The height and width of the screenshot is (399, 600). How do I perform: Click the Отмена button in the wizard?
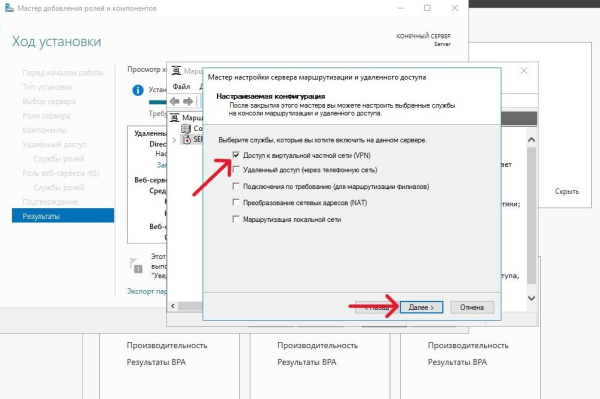(472, 307)
